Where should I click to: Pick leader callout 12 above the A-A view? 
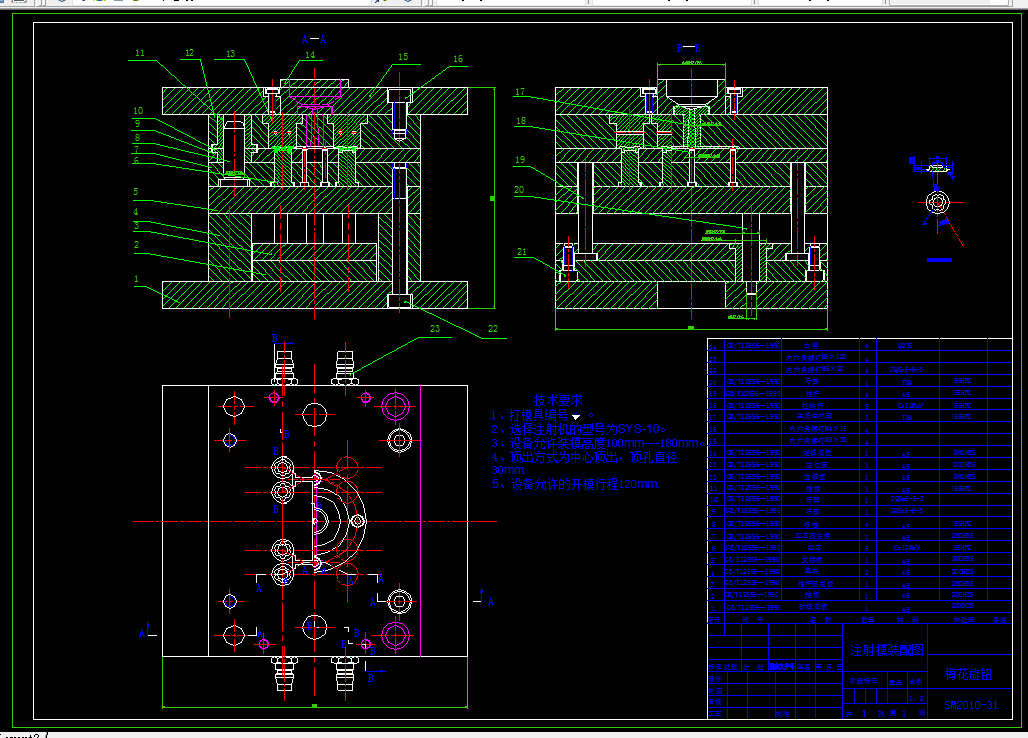[x=189, y=53]
